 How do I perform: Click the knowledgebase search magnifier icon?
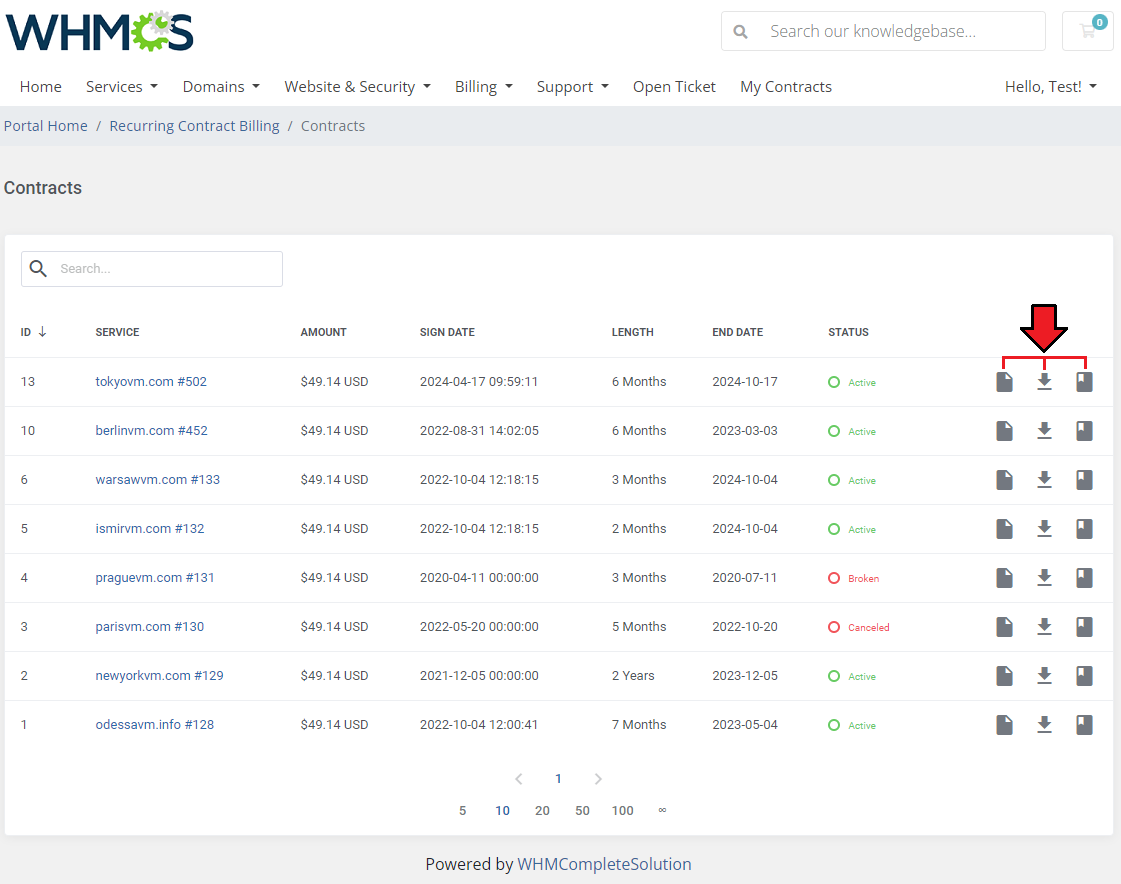tap(741, 31)
